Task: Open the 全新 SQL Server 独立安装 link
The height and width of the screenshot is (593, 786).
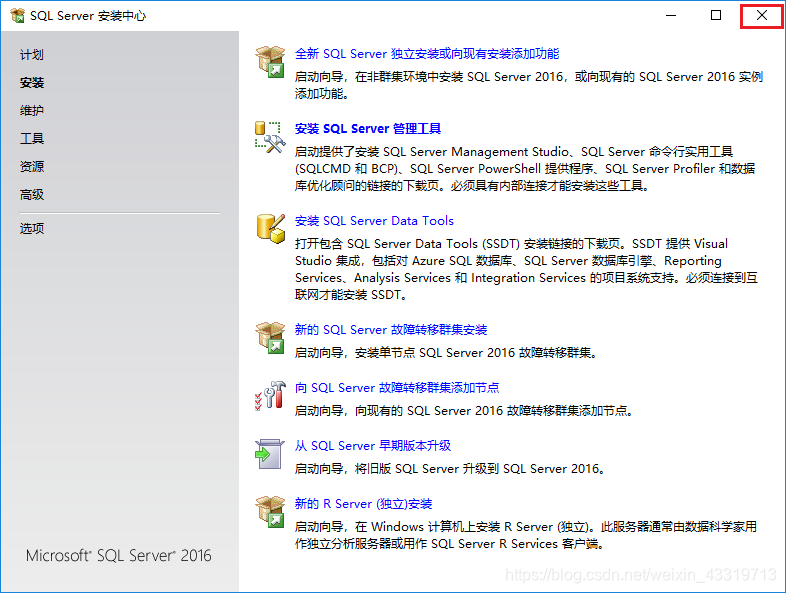Action: pos(427,54)
